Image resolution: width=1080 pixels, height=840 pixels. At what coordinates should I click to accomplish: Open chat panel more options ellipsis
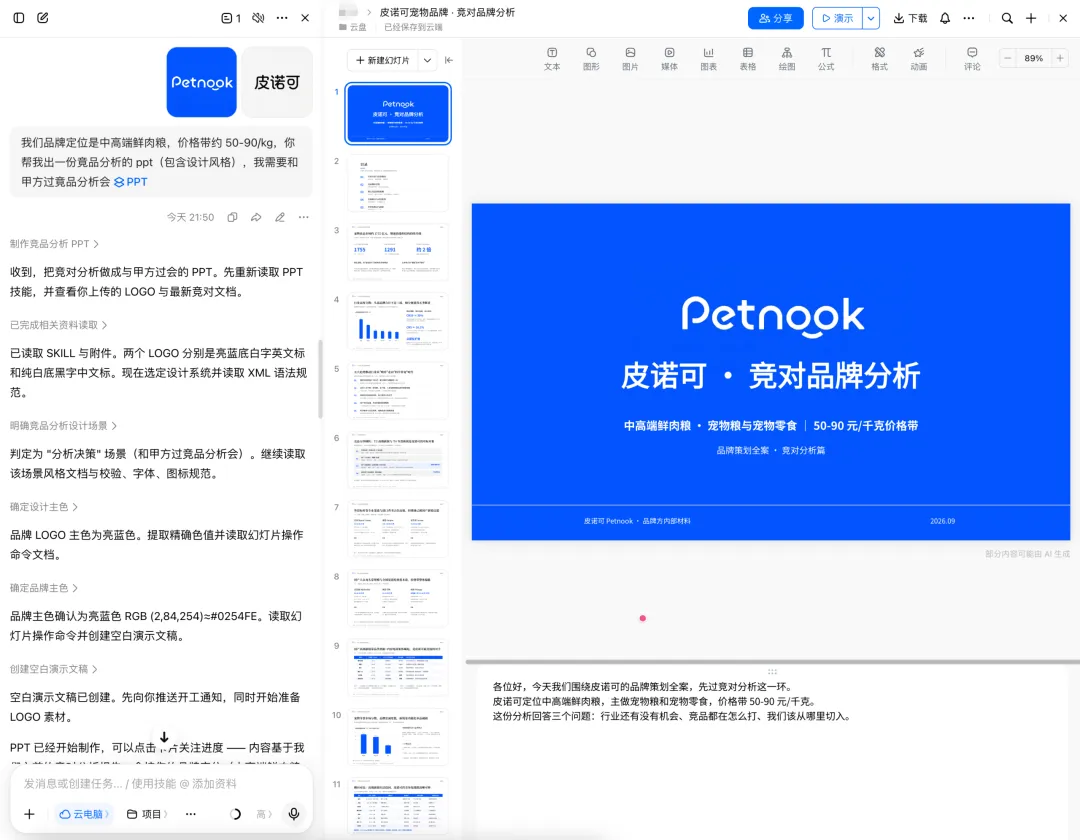[282, 18]
